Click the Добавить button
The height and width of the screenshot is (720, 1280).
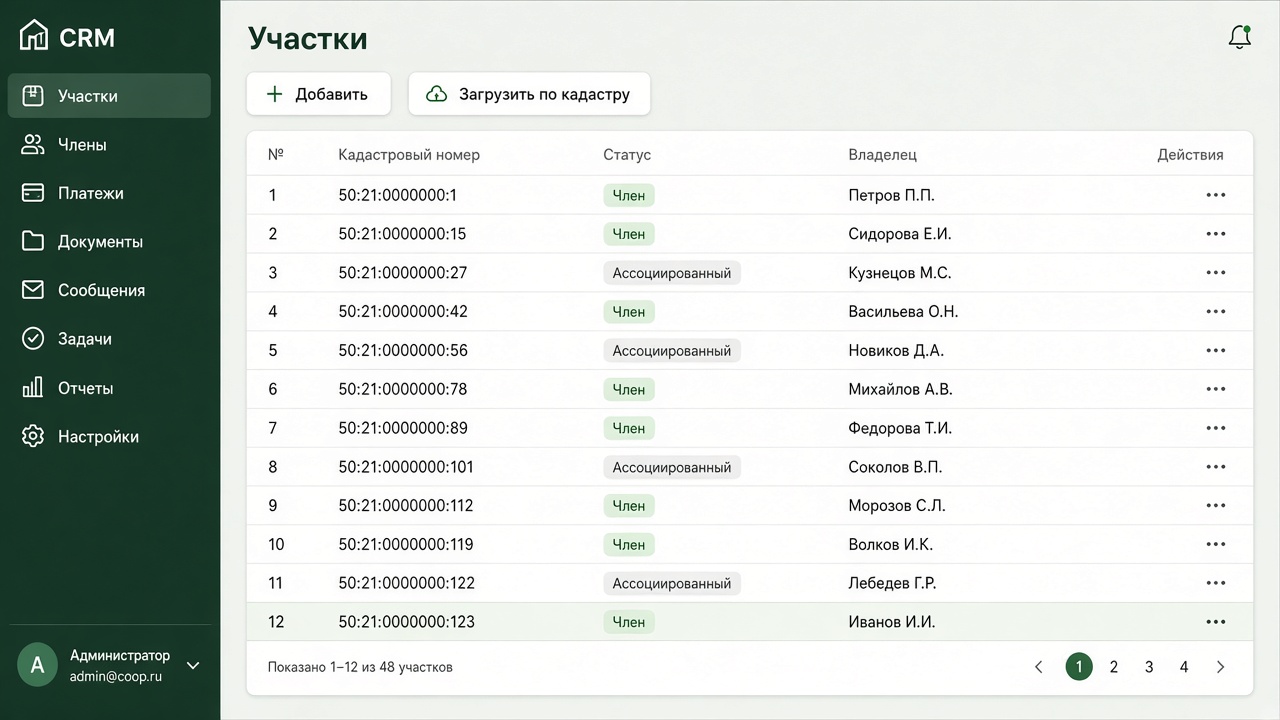pyautogui.click(x=318, y=94)
